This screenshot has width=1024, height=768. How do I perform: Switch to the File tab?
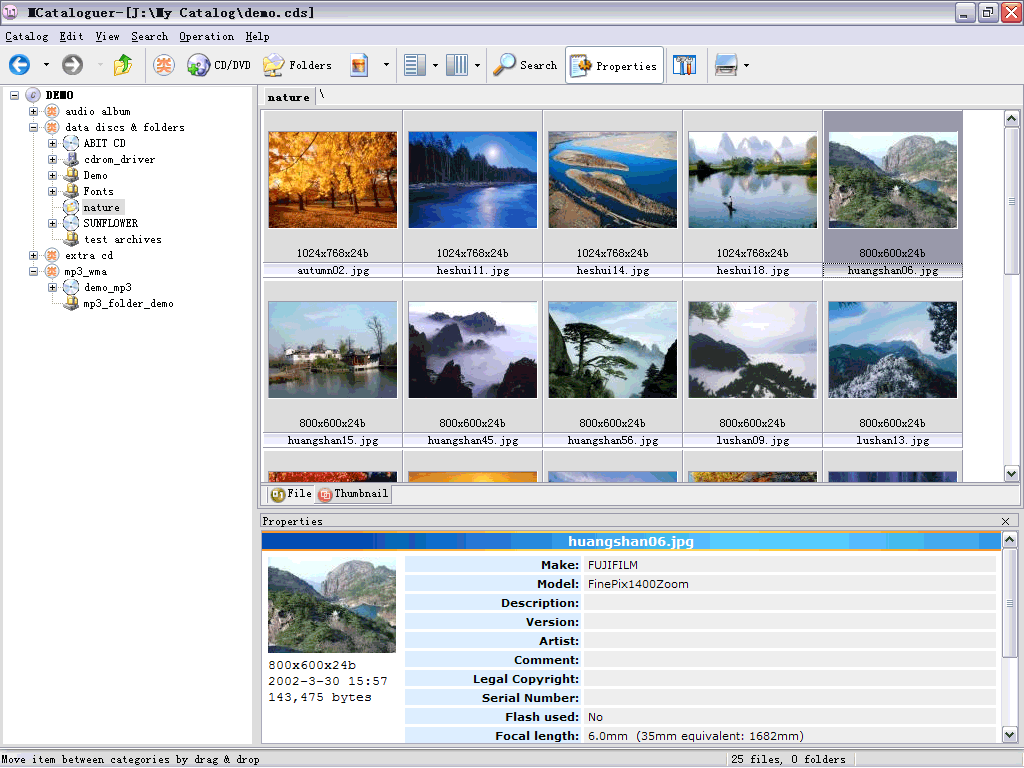[x=291, y=493]
